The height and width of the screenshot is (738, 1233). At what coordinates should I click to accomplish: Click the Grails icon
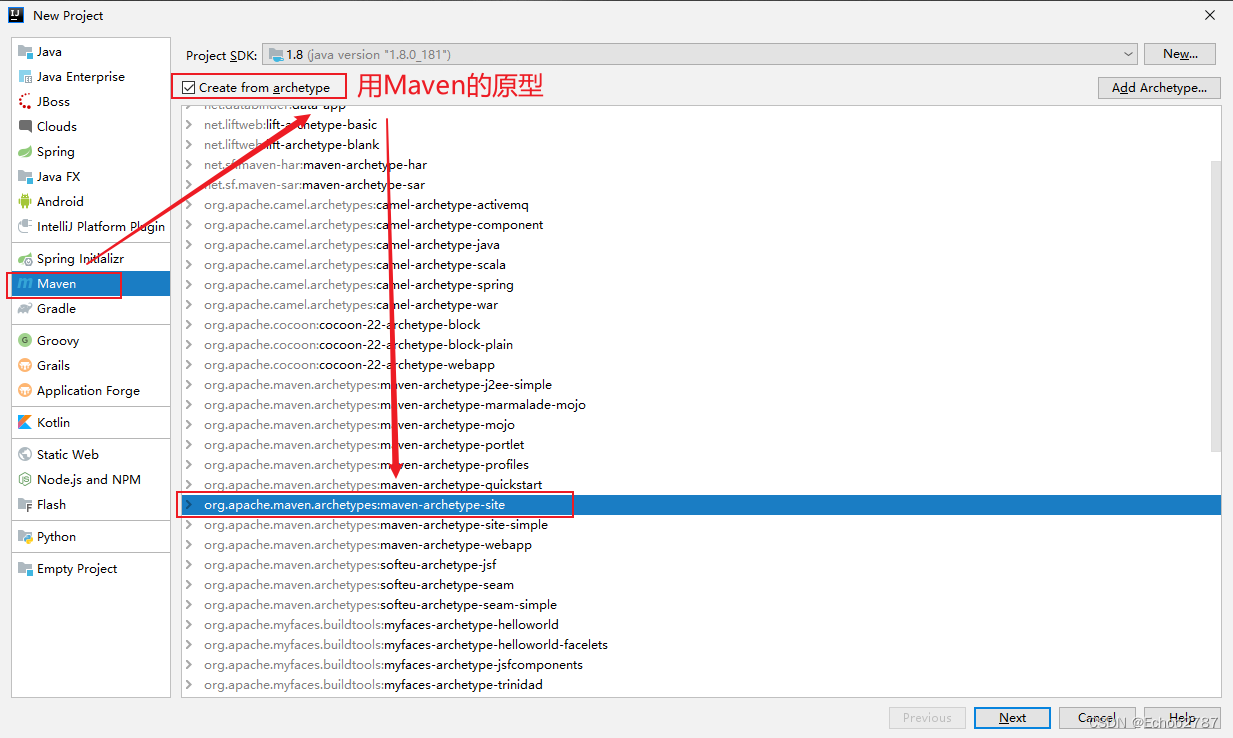[25, 366]
